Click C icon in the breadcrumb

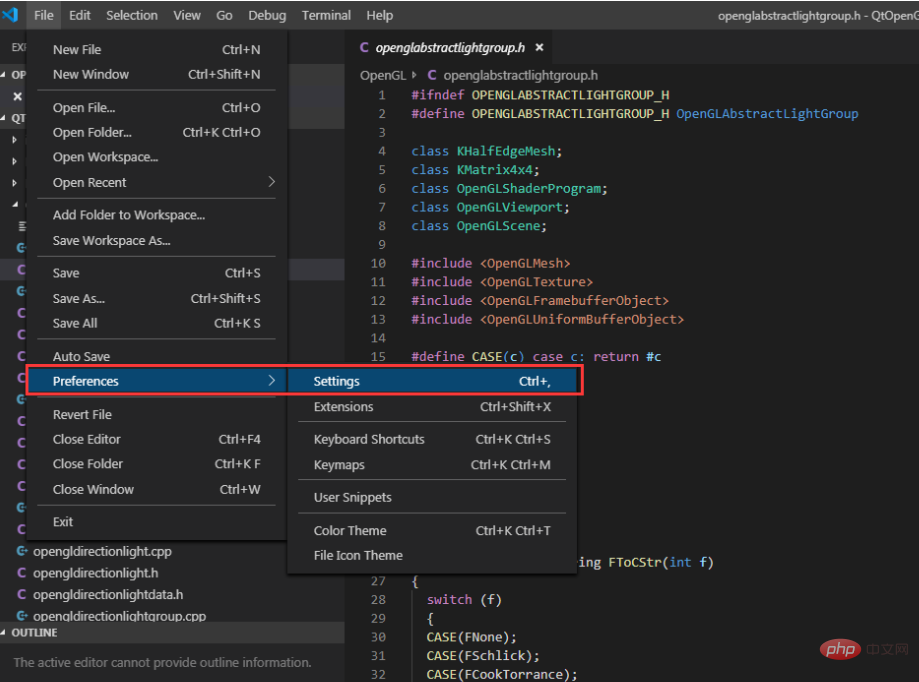coord(432,75)
